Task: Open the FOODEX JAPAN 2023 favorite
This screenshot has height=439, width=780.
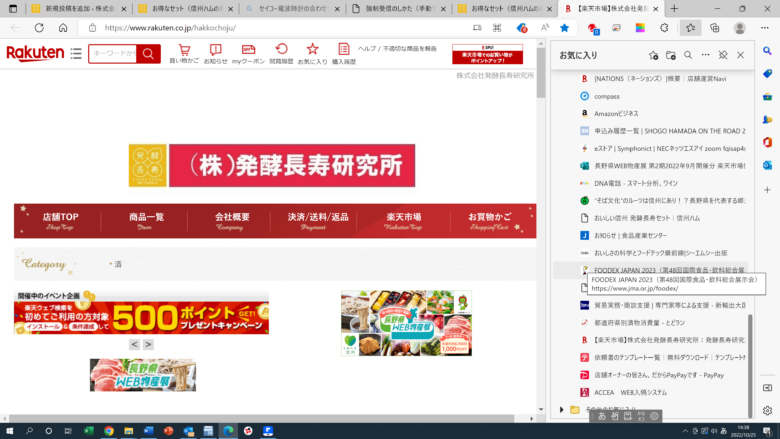Action: 650,270
